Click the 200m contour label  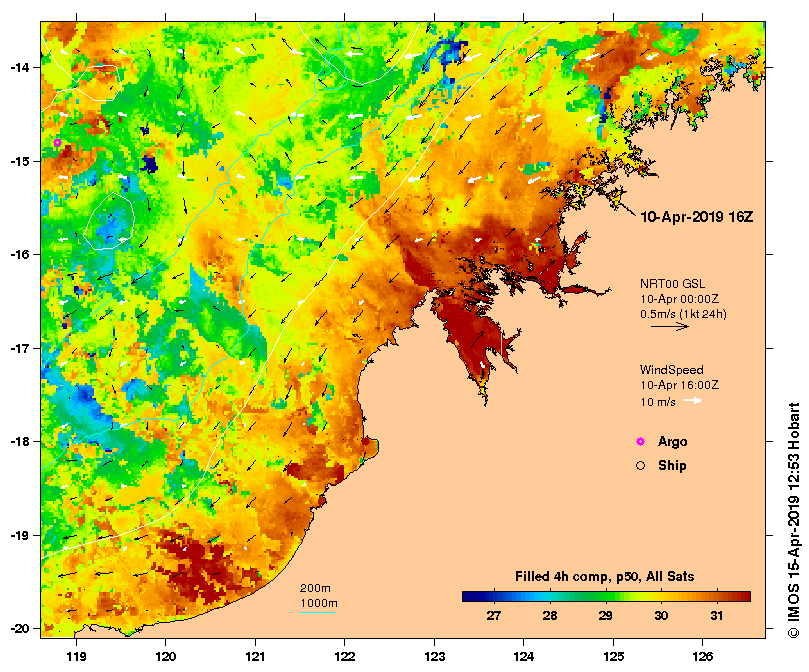tap(315, 588)
